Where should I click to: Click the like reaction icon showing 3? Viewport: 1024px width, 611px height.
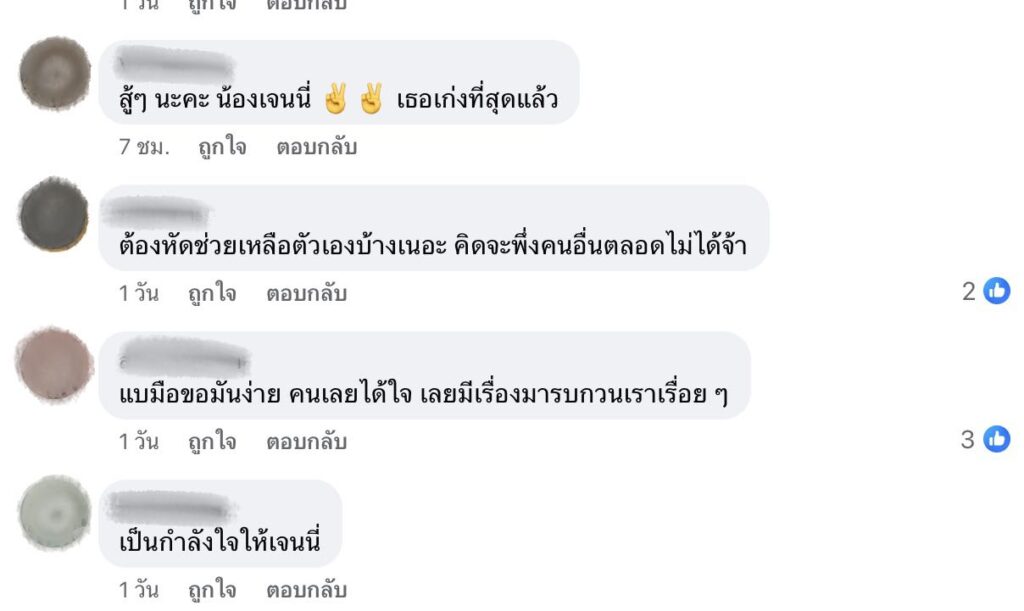click(x=997, y=439)
